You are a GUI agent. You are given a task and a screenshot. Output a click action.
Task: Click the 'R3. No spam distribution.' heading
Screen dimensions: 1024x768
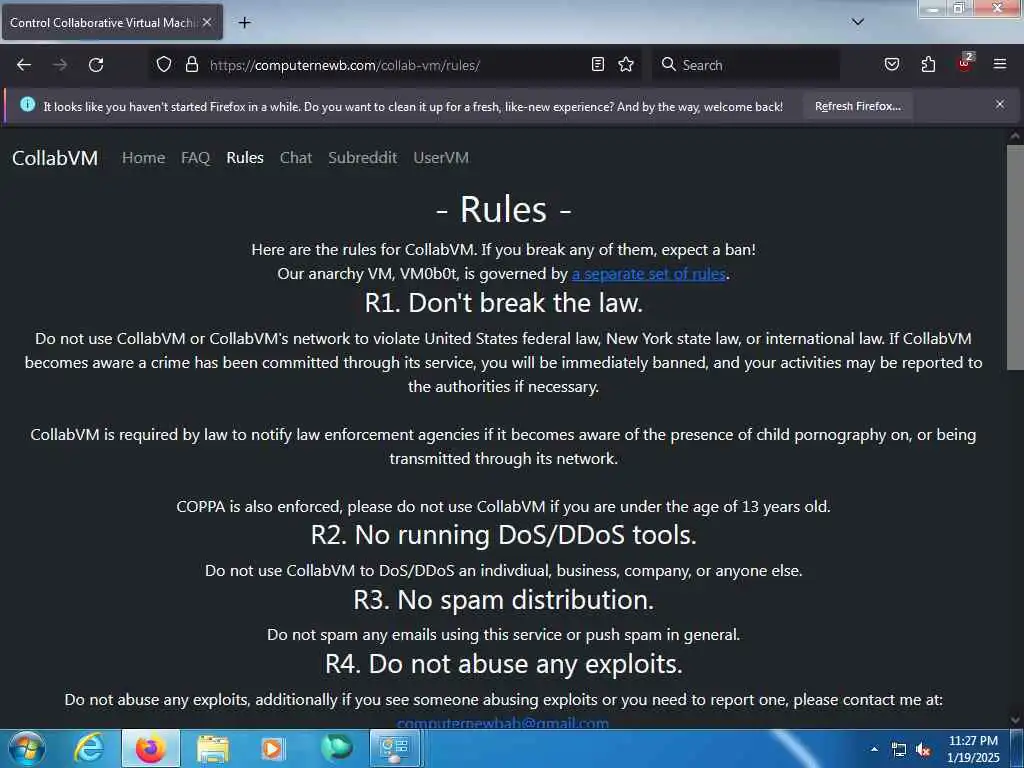(x=504, y=600)
